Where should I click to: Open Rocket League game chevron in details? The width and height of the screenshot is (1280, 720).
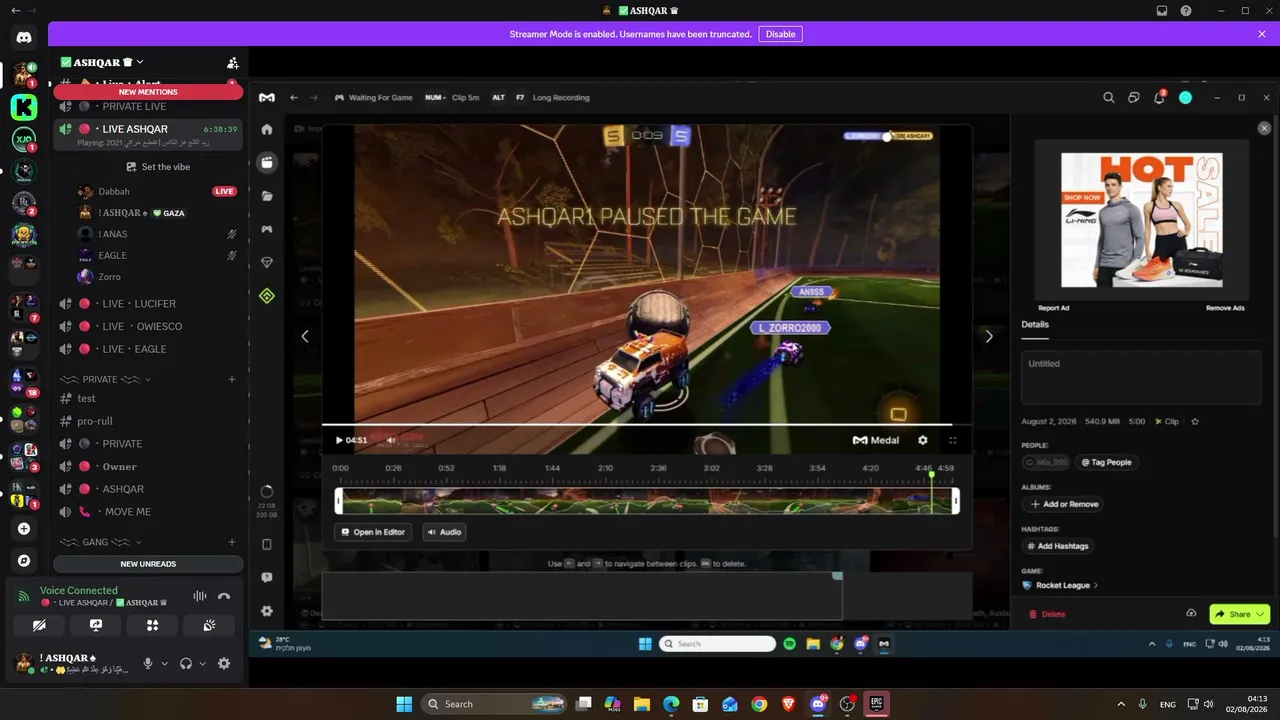click(1096, 586)
